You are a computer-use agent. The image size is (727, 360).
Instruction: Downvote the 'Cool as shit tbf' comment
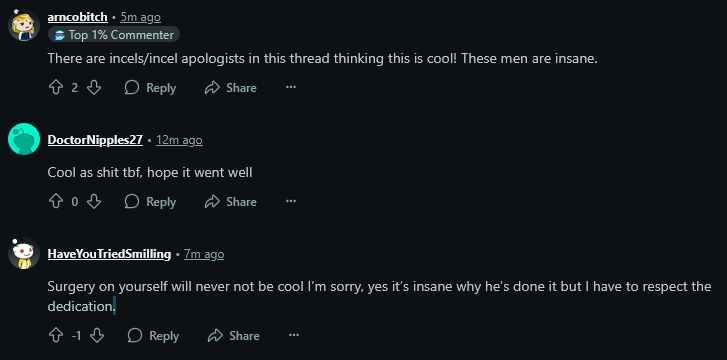point(94,201)
